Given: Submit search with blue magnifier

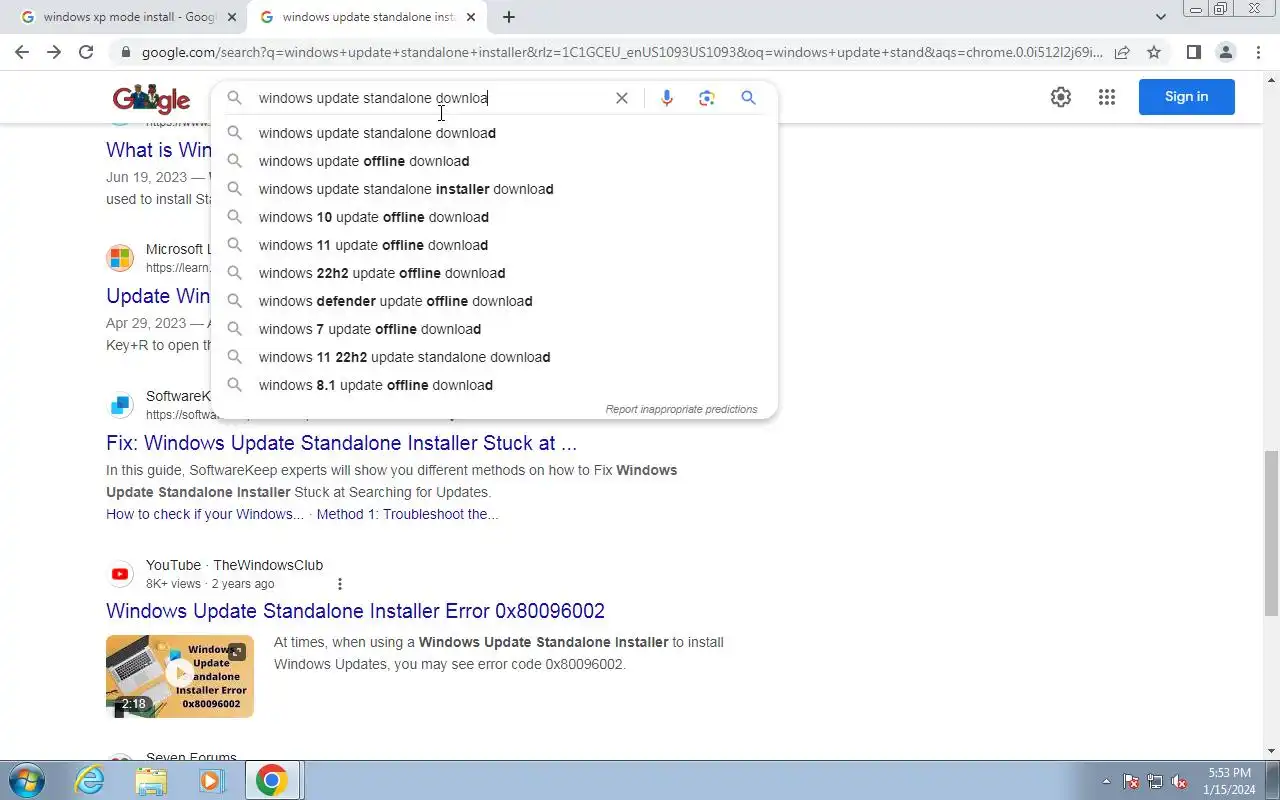Looking at the screenshot, I should coord(748,98).
